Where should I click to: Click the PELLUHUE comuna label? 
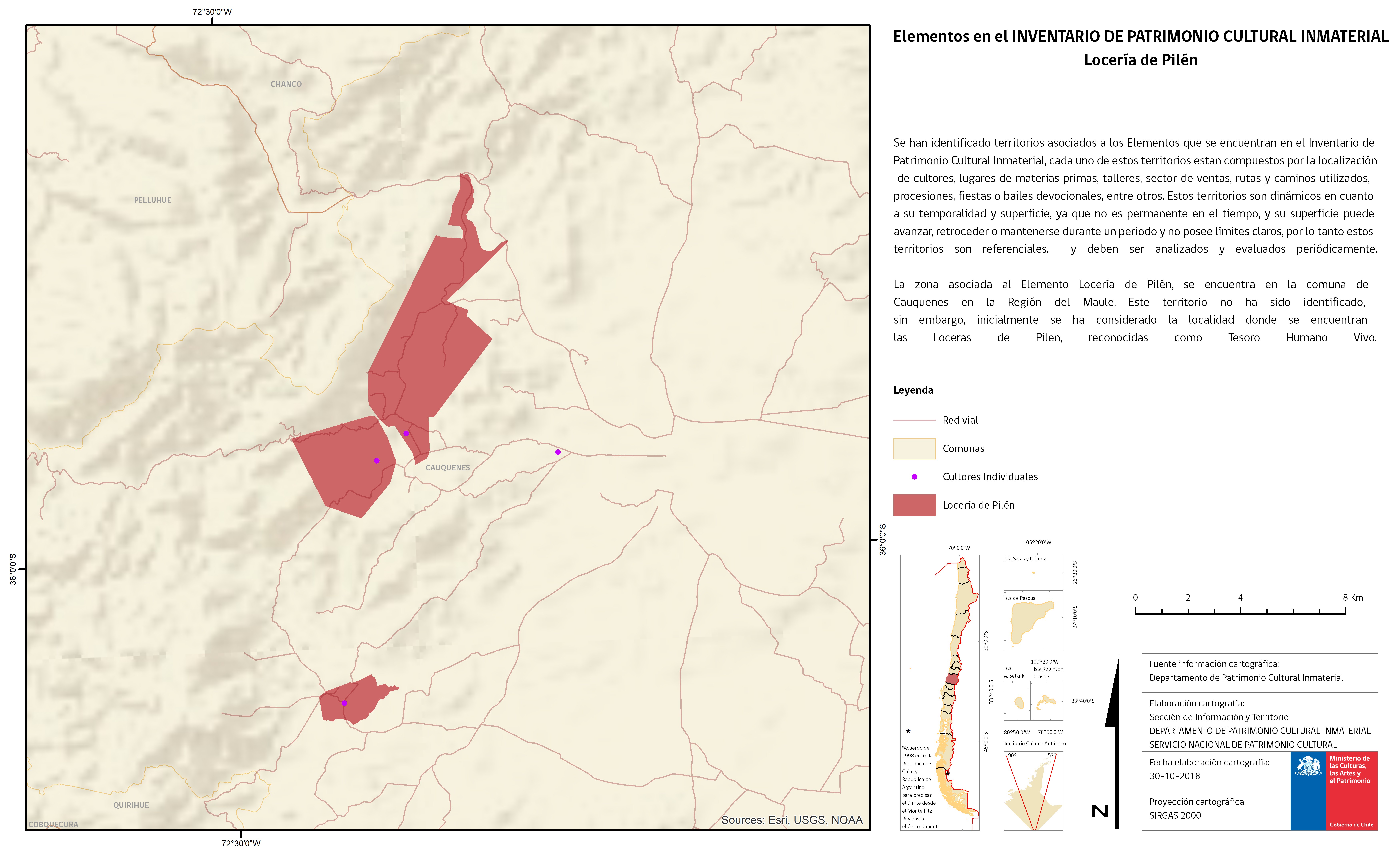152,200
